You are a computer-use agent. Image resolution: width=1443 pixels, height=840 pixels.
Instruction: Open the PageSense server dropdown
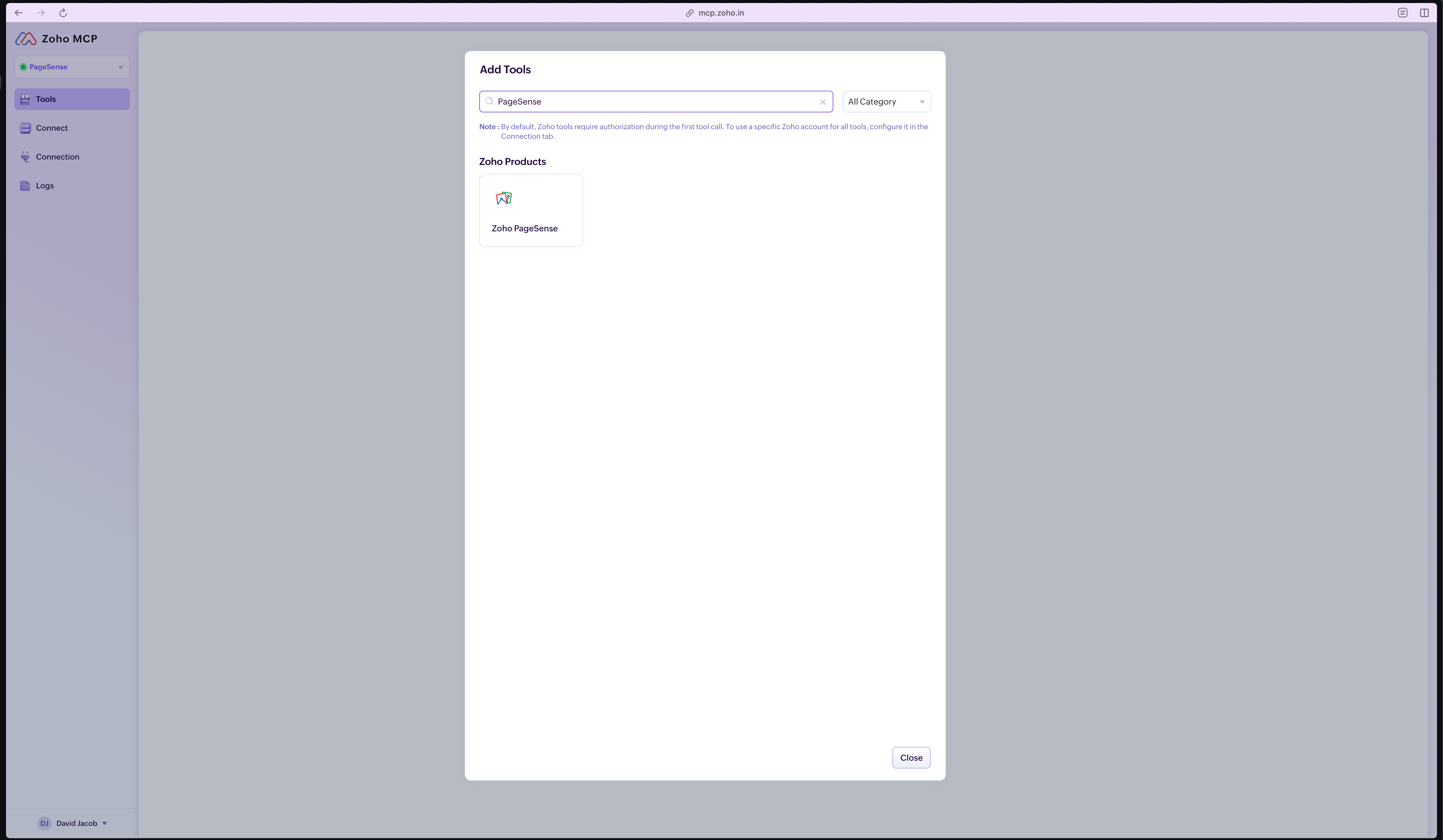point(72,67)
